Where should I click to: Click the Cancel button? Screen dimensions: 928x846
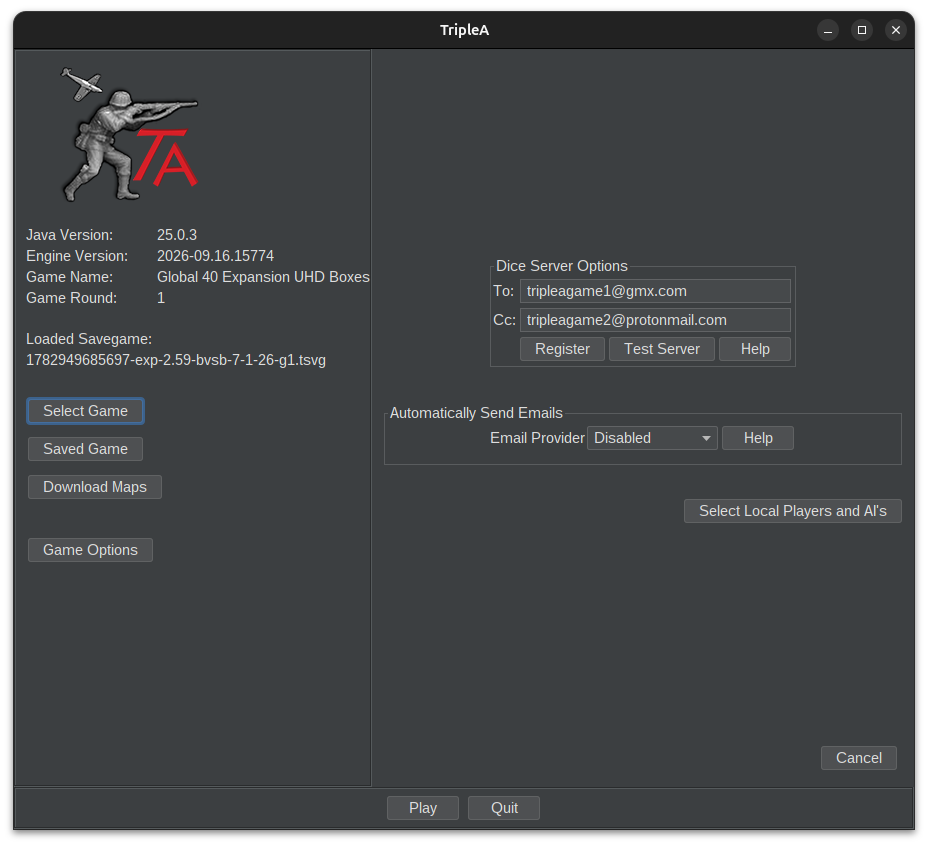pos(858,758)
